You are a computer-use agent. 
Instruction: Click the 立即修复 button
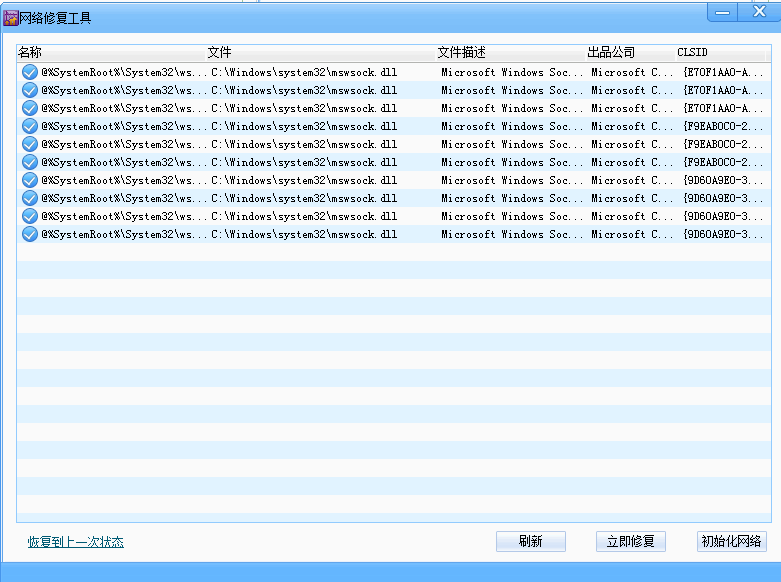click(x=631, y=541)
